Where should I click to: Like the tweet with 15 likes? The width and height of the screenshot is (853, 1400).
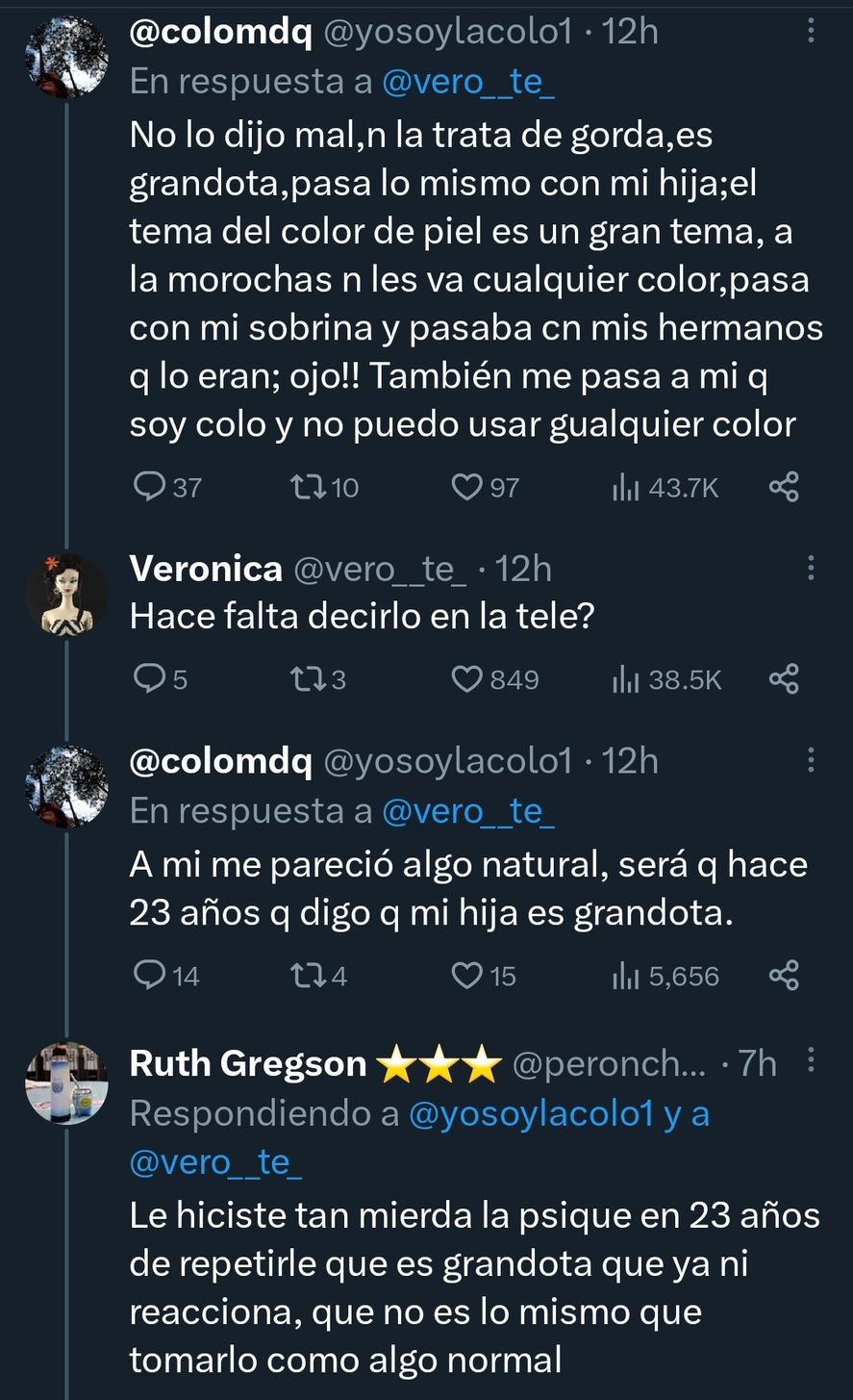coord(468,975)
